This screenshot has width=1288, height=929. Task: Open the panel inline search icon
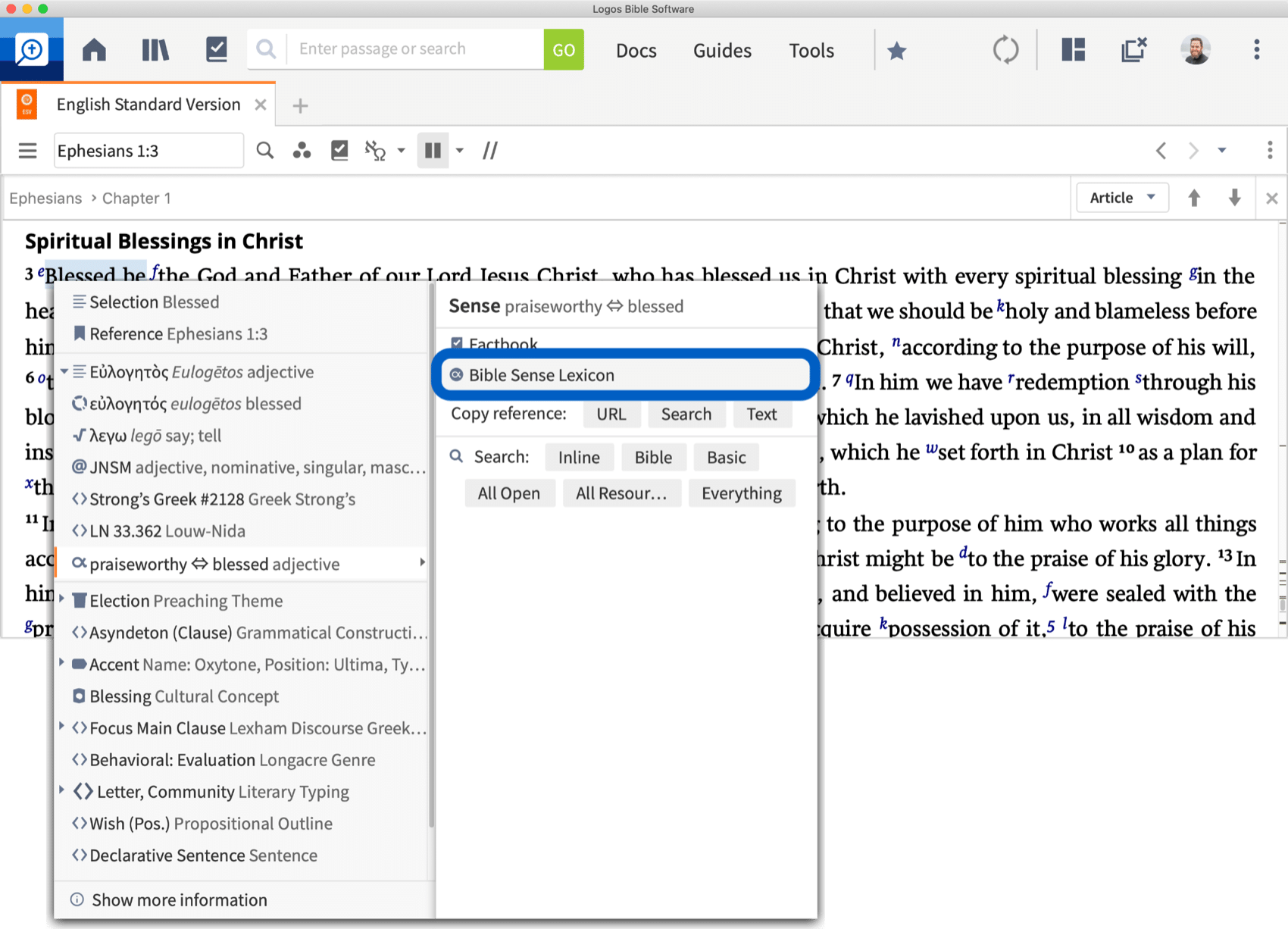click(x=265, y=151)
